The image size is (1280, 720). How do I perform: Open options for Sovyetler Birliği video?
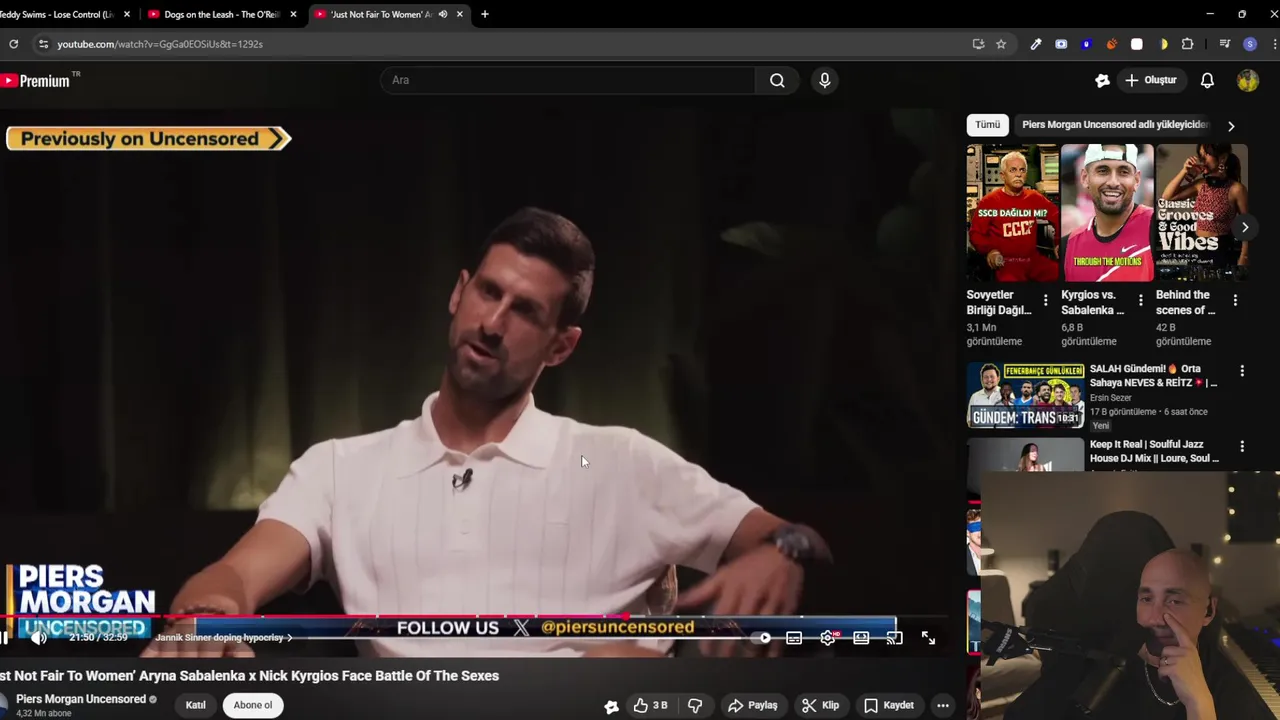(1046, 300)
